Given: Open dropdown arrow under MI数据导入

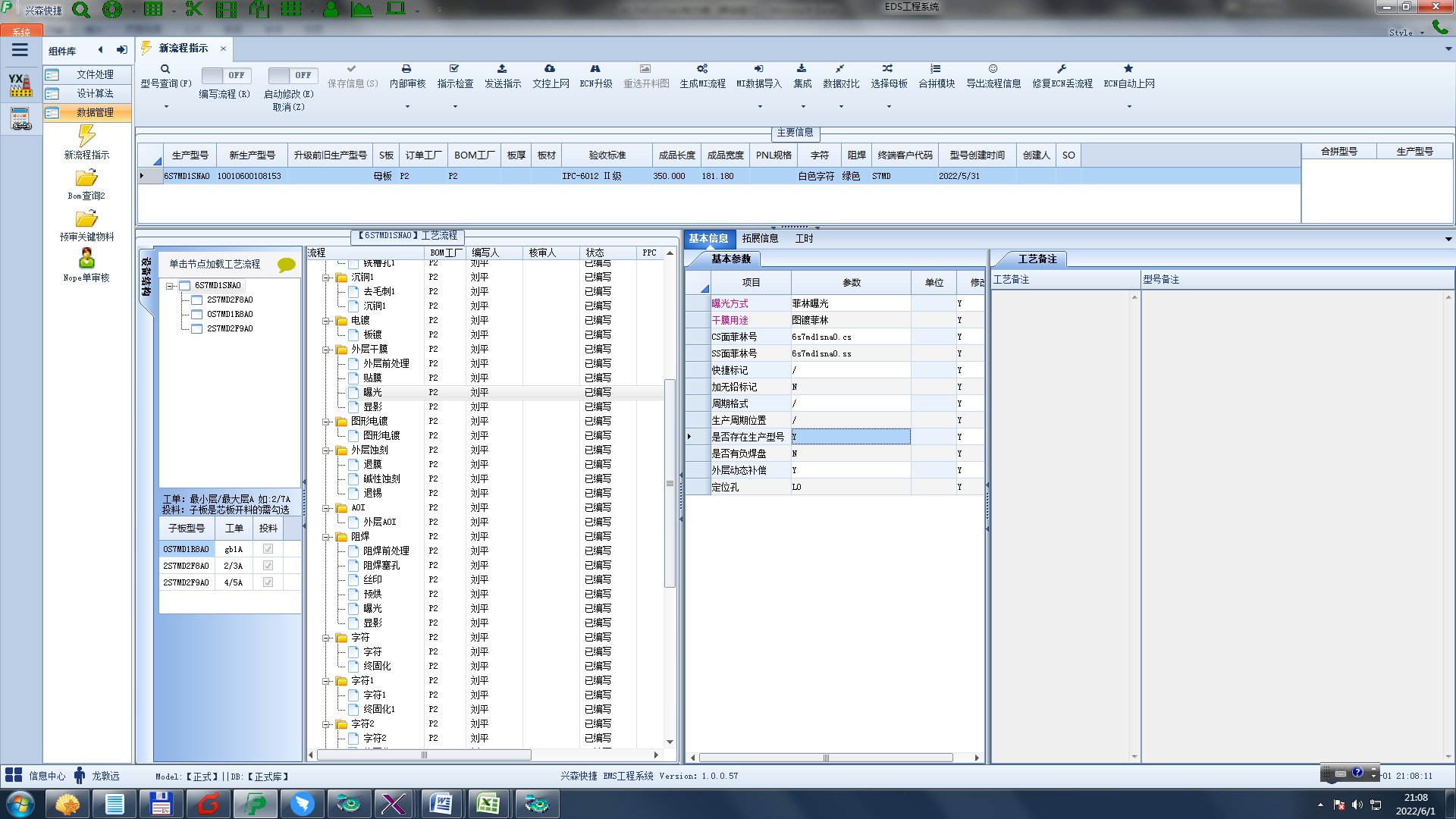Looking at the screenshot, I should pyautogui.click(x=760, y=107).
